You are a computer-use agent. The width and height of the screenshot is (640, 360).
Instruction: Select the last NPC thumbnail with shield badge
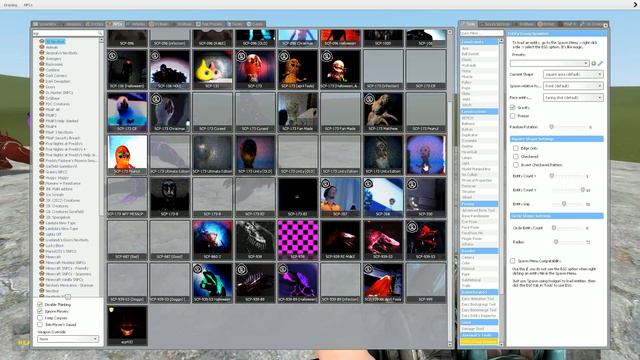pos(127,325)
